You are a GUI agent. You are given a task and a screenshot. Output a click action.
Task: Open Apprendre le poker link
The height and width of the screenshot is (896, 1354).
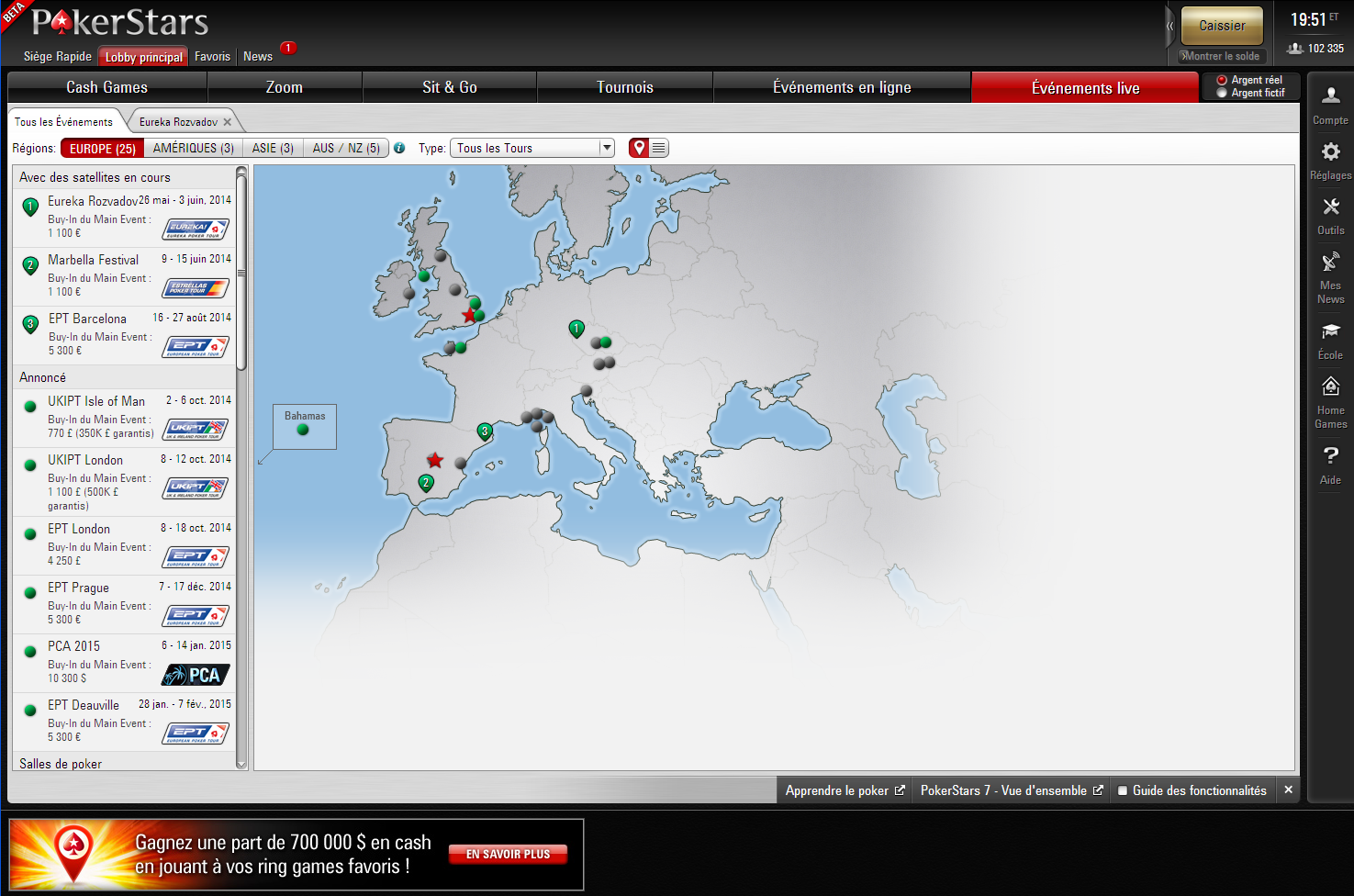tap(845, 790)
